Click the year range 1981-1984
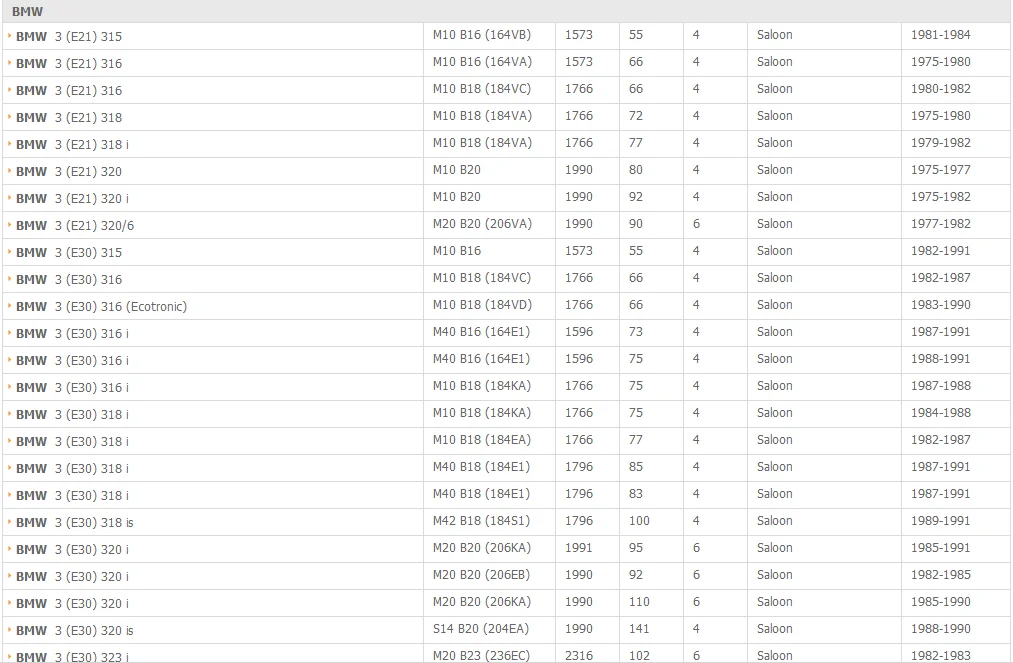The image size is (1013, 663). point(941,35)
